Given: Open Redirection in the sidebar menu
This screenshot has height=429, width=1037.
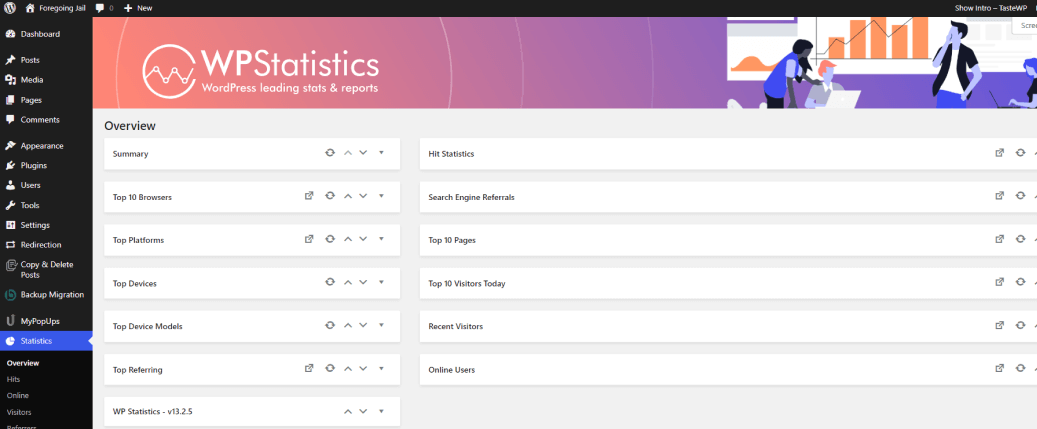Looking at the screenshot, I should coord(46,245).
